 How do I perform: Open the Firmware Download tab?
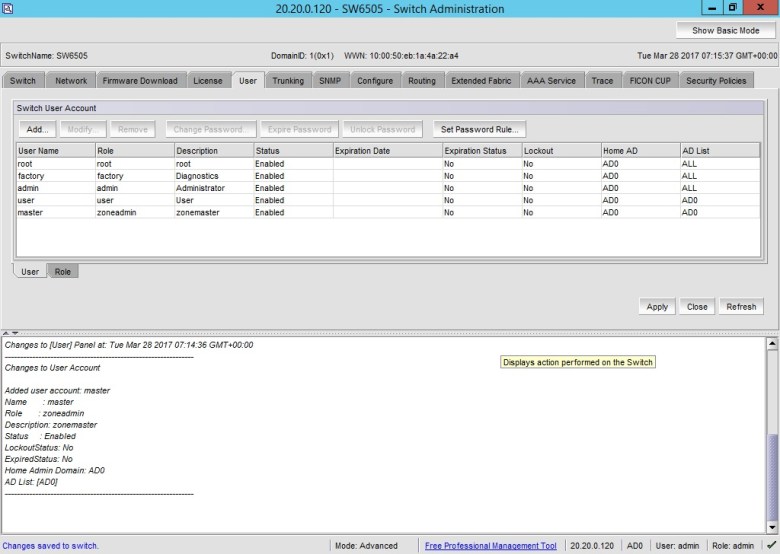tap(140, 81)
